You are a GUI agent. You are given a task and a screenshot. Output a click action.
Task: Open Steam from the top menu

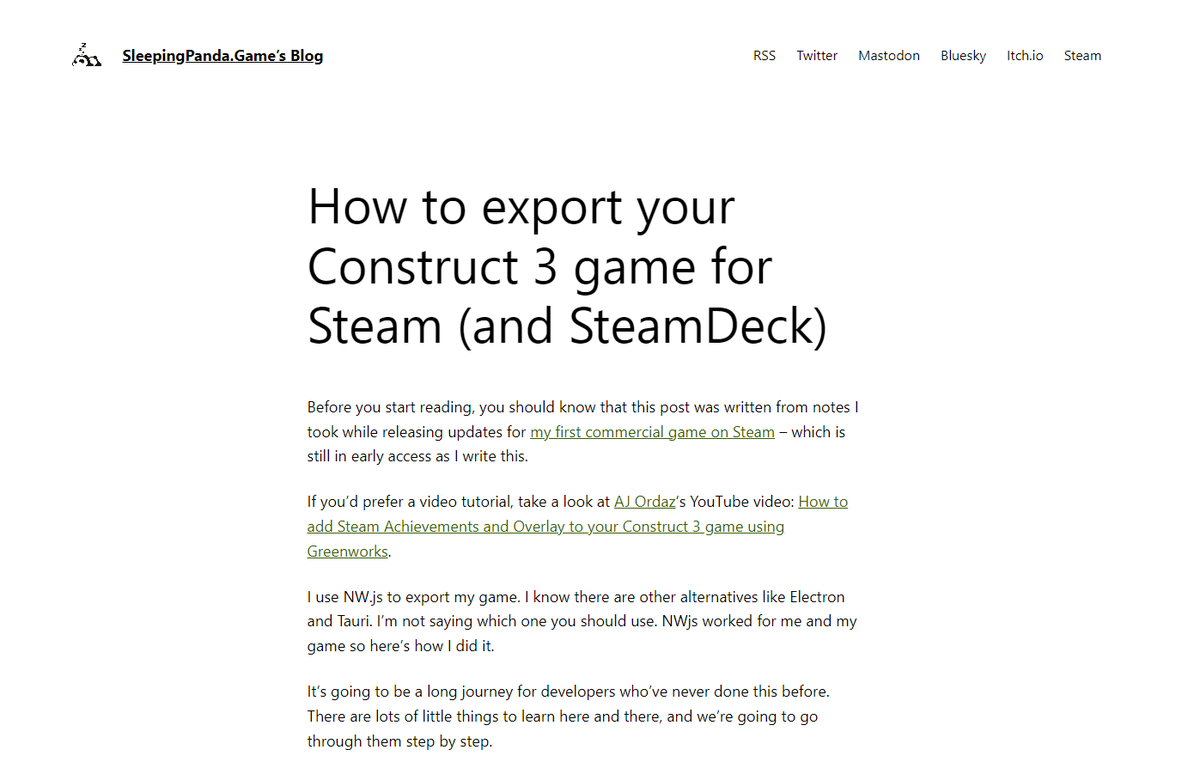(1082, 56)
